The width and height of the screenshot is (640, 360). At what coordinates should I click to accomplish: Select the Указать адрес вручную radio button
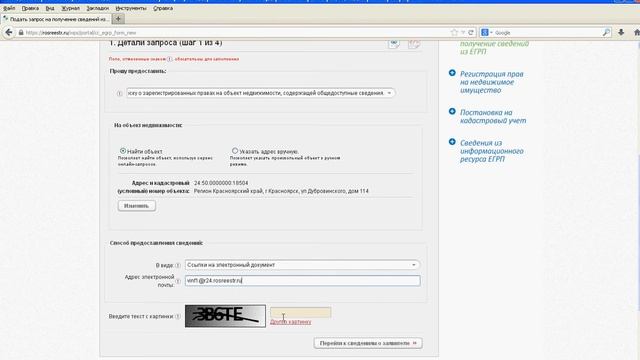point(235,151)
